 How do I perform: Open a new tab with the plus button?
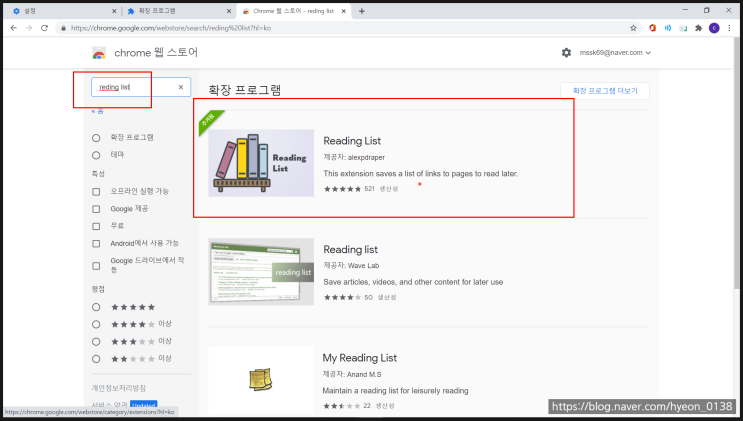click(362, 11)
